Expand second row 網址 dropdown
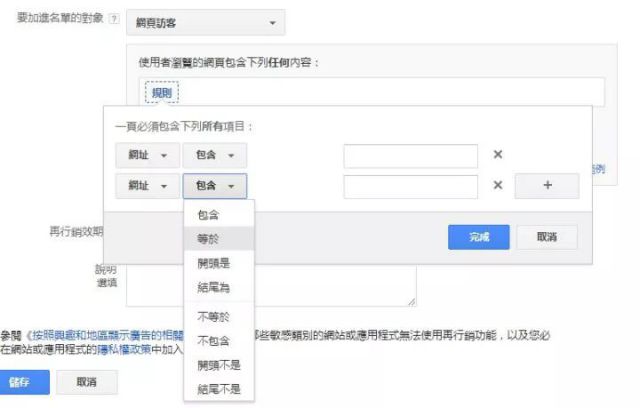The image size is (640, 408). [147, 186]
